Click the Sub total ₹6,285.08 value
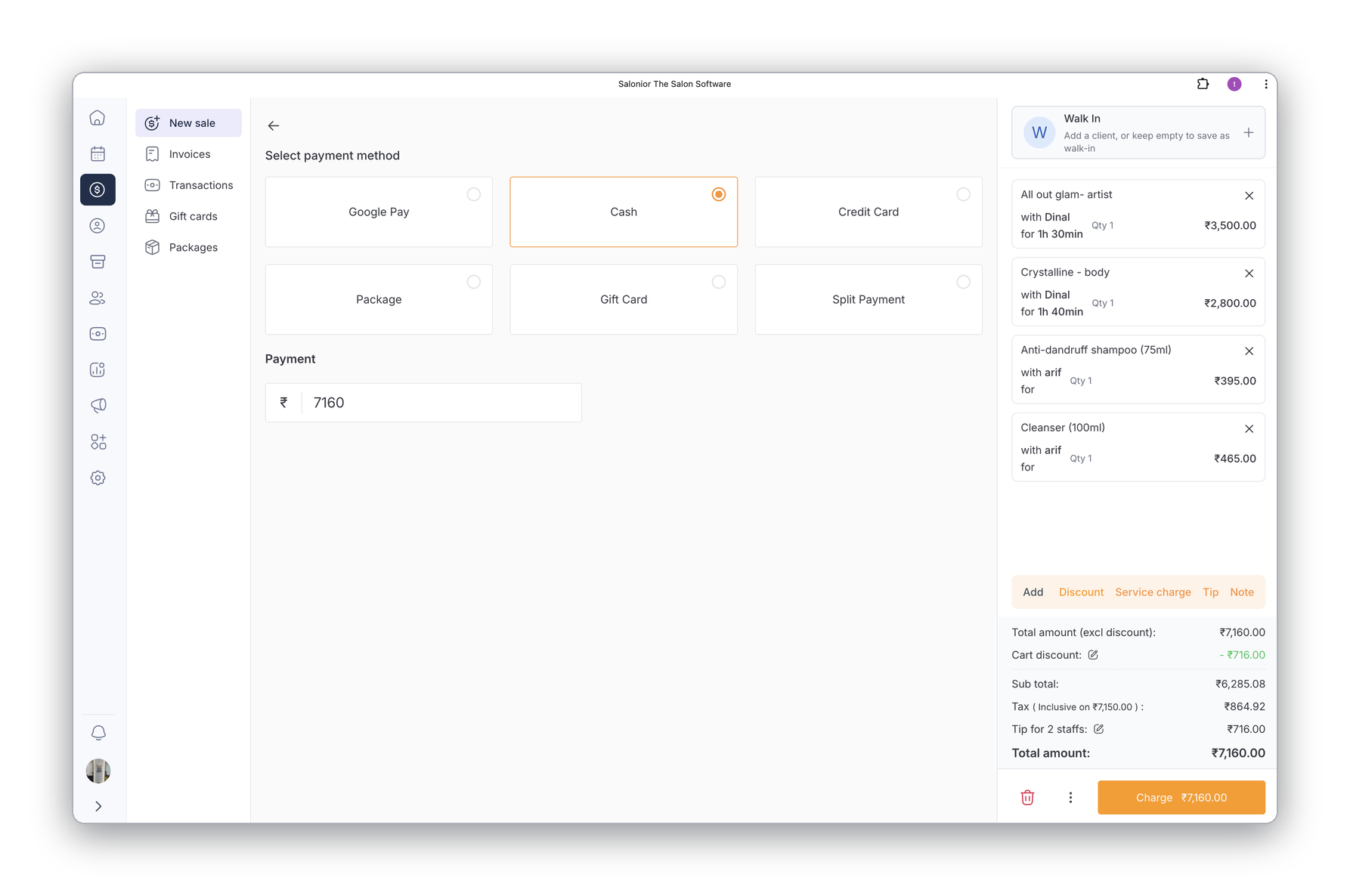This screenshot has height=896, width=1350. (x=1240, y=684)
